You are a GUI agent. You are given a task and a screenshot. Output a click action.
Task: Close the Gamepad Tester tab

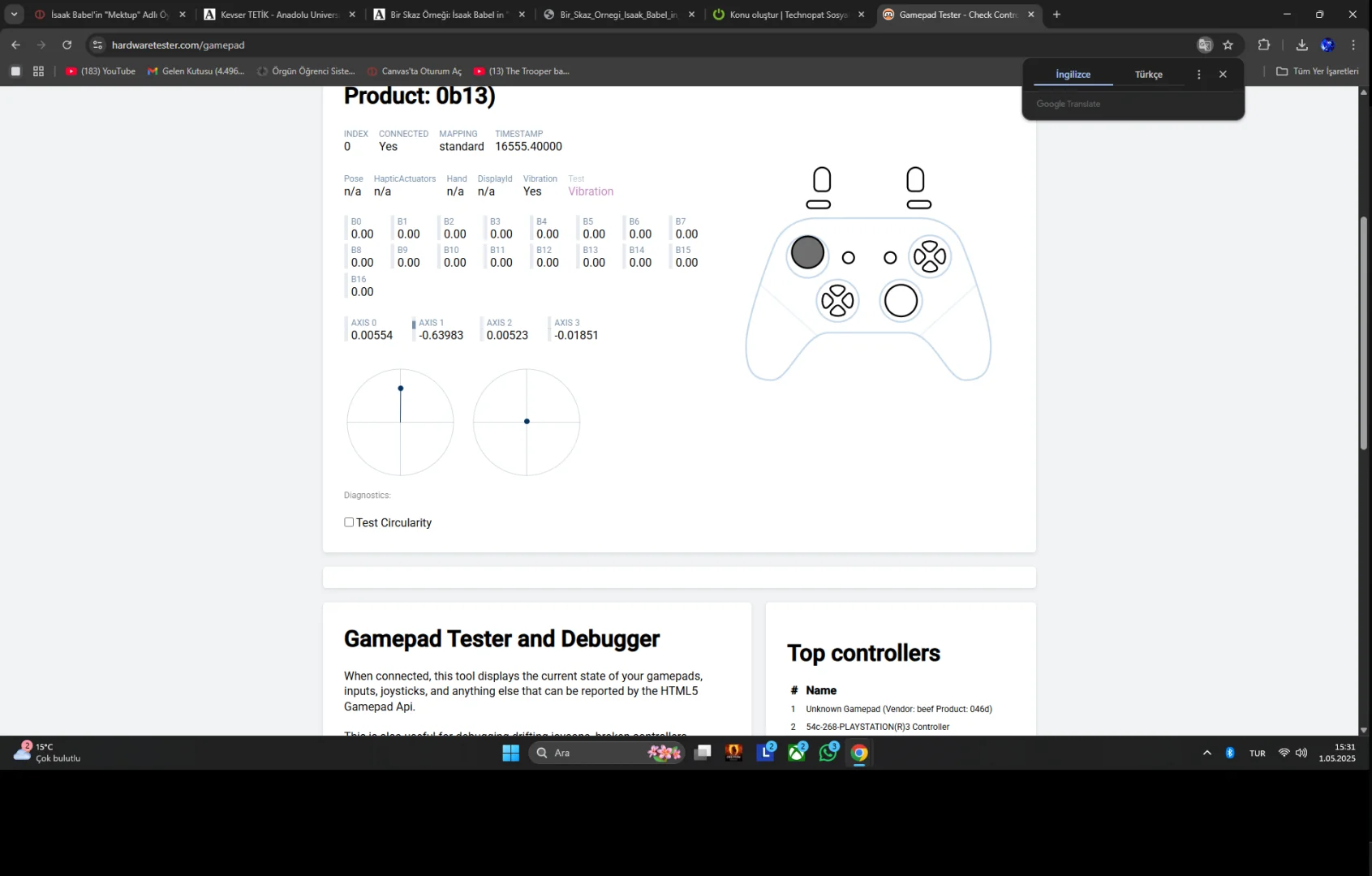(x=1030, y=15)
